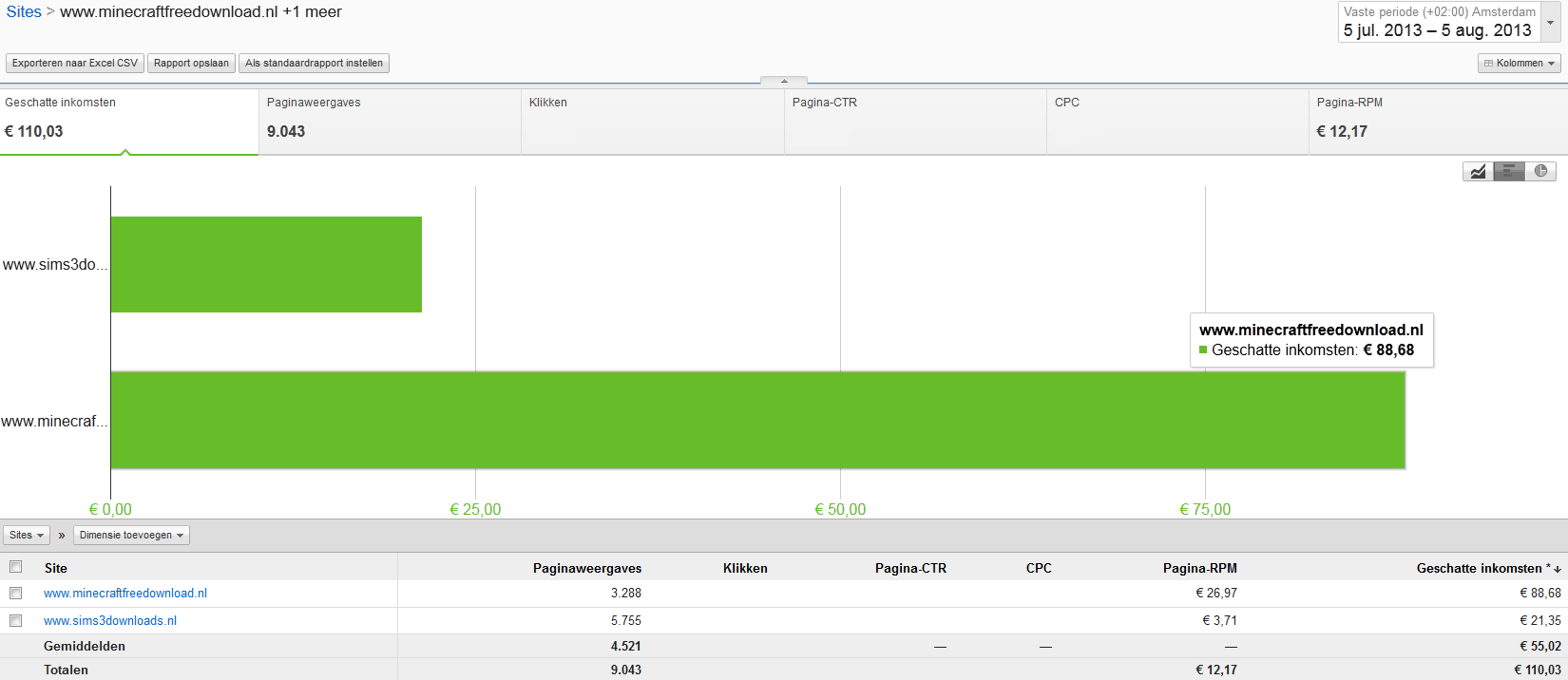Sort table by Paginaweergaves column header

point(587,568)
